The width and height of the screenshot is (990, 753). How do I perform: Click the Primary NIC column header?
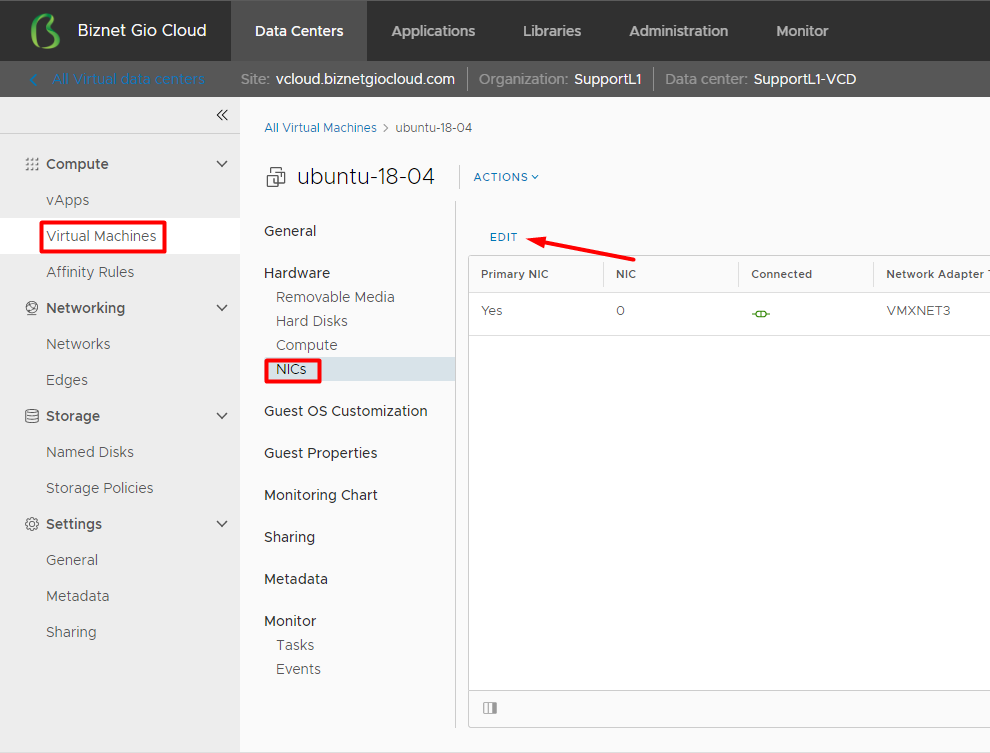click(515, 274)
